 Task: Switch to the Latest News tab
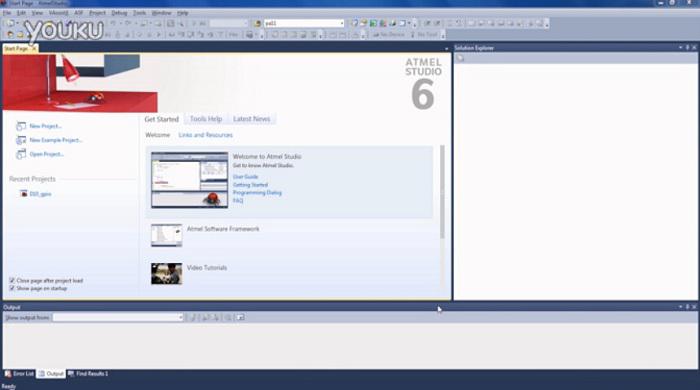click(252, 119)
